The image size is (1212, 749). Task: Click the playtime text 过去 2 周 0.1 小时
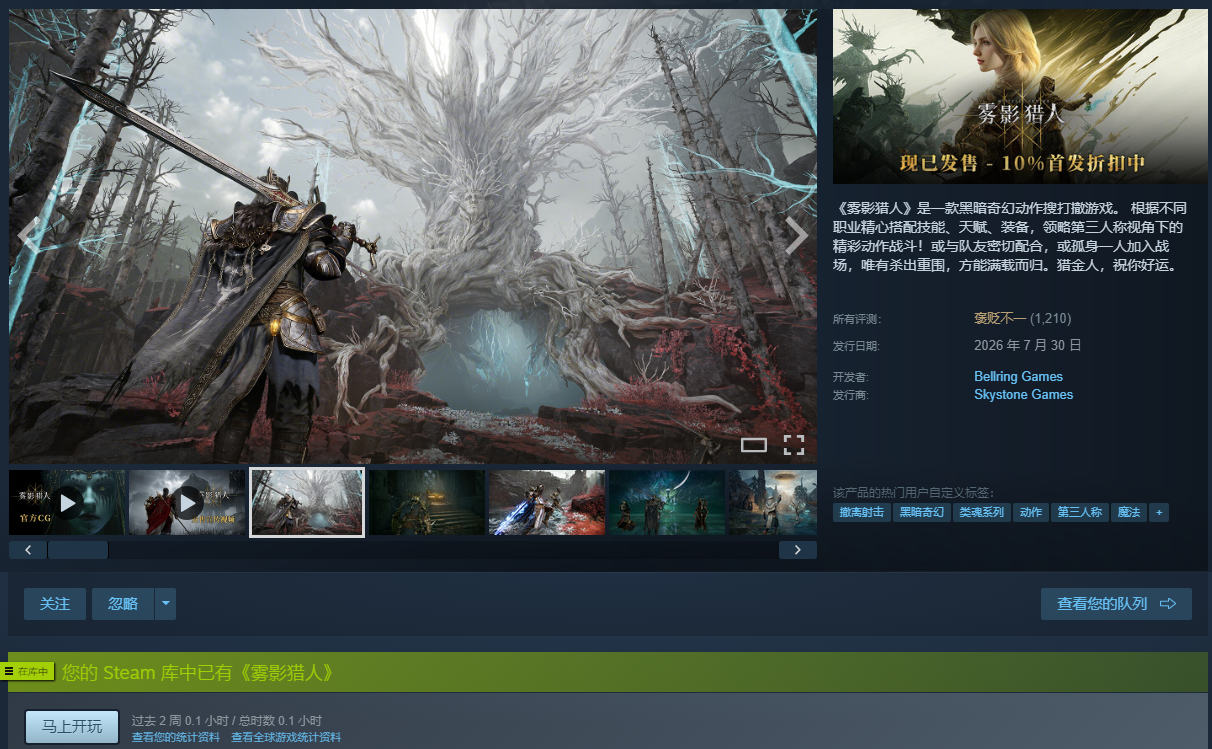coord(183,721)
